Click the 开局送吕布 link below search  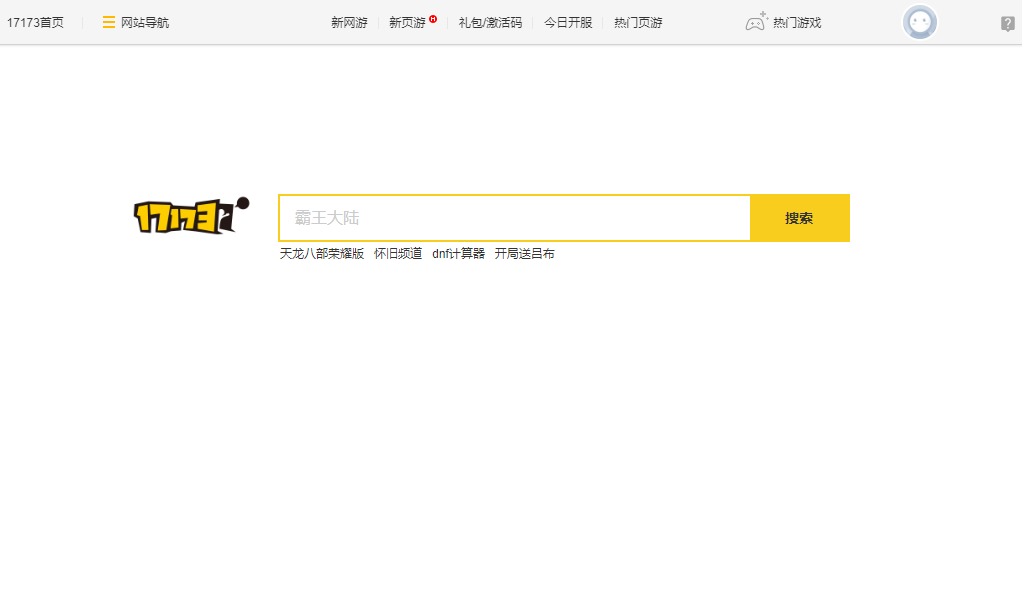(x=525, y=254)
